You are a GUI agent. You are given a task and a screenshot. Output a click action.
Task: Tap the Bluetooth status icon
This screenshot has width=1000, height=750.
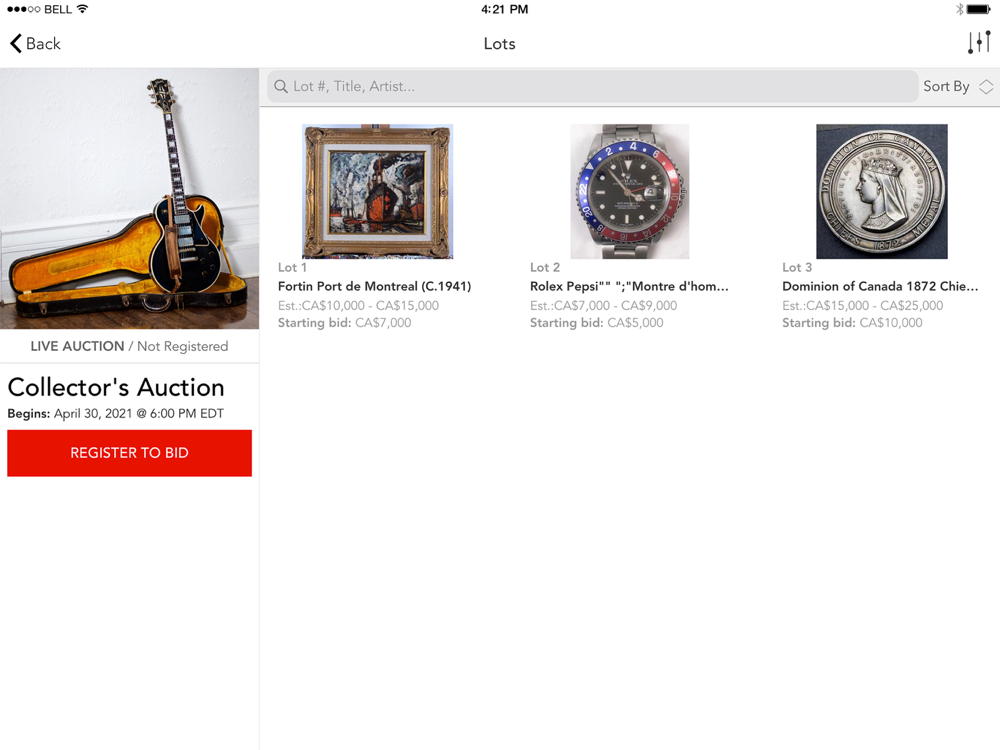coord(958,10)
